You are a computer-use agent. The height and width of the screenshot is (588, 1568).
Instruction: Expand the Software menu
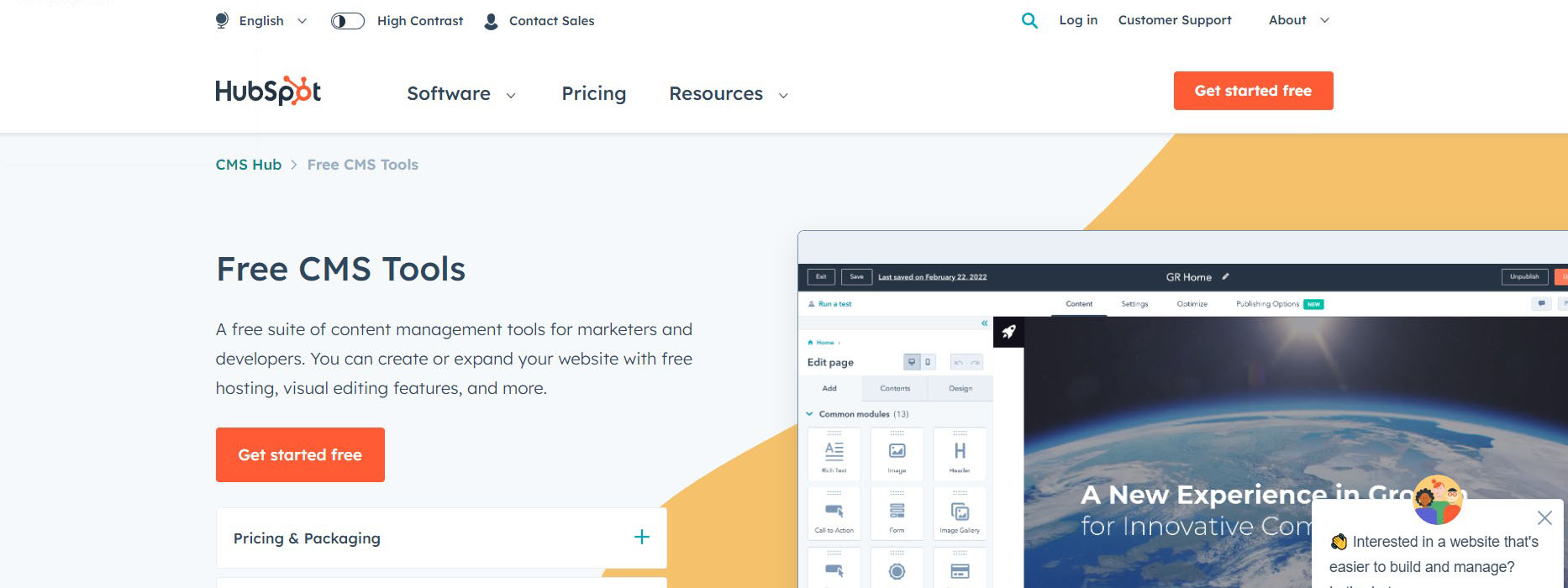(x=461, y=93)
